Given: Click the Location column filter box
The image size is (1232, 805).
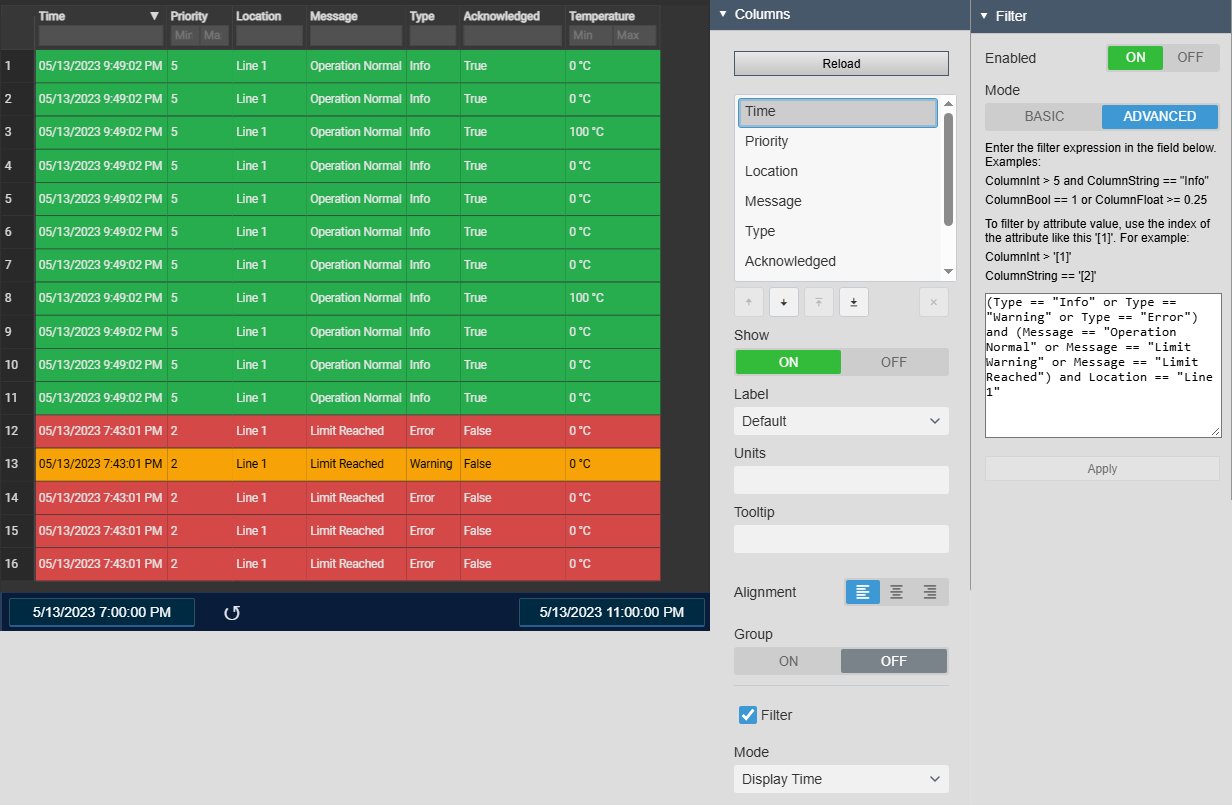Looking at the screenshot, I should (x=269, y=36).
